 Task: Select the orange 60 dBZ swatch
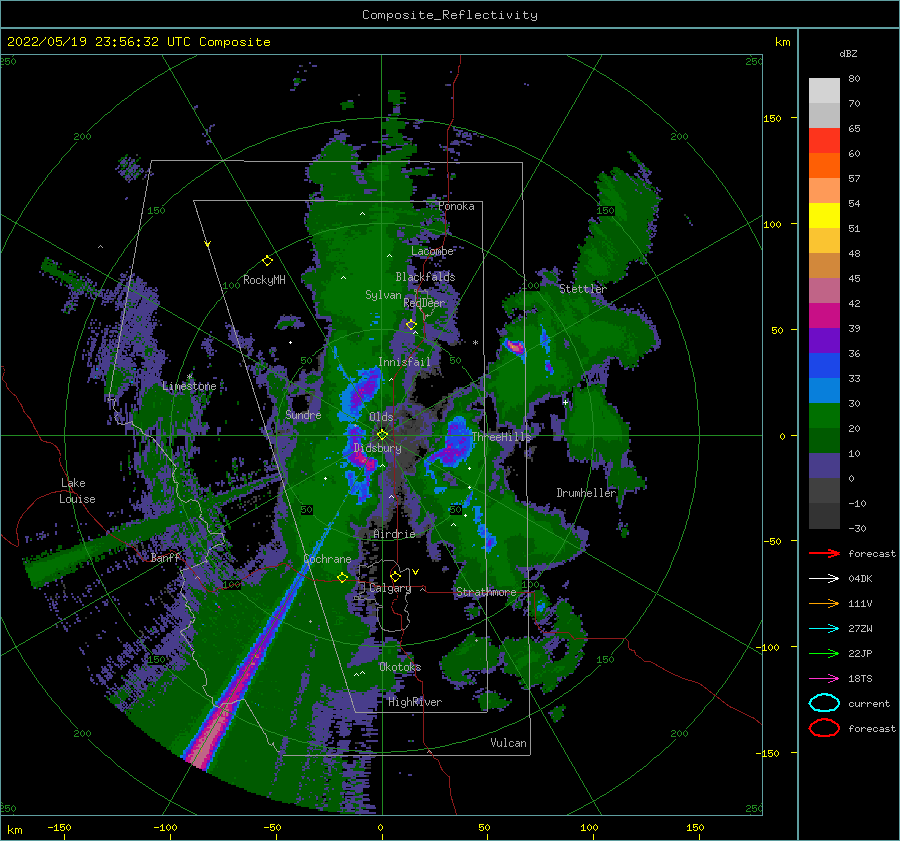point(824,165)
